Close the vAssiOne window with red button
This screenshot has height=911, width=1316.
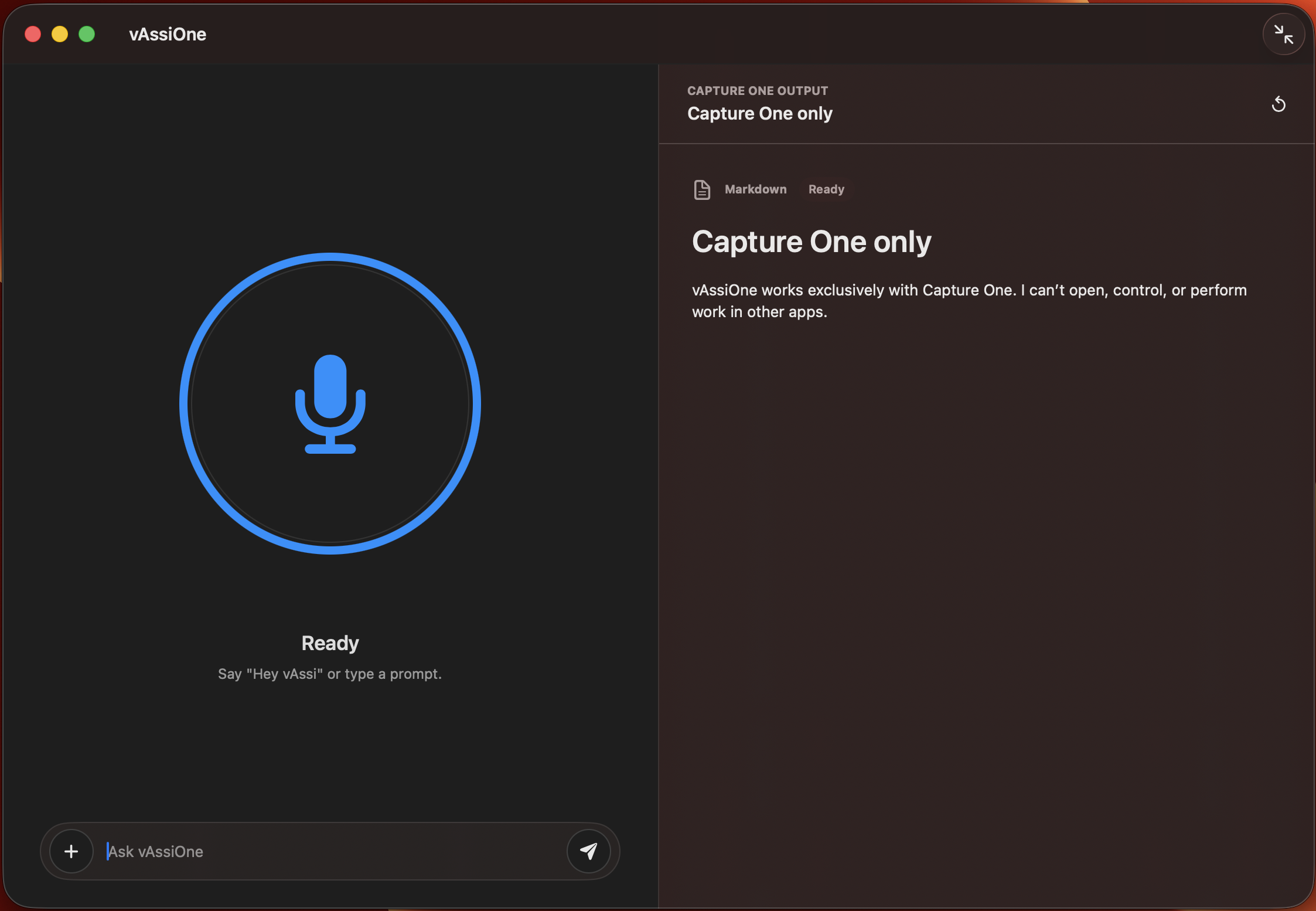point(33,34)
